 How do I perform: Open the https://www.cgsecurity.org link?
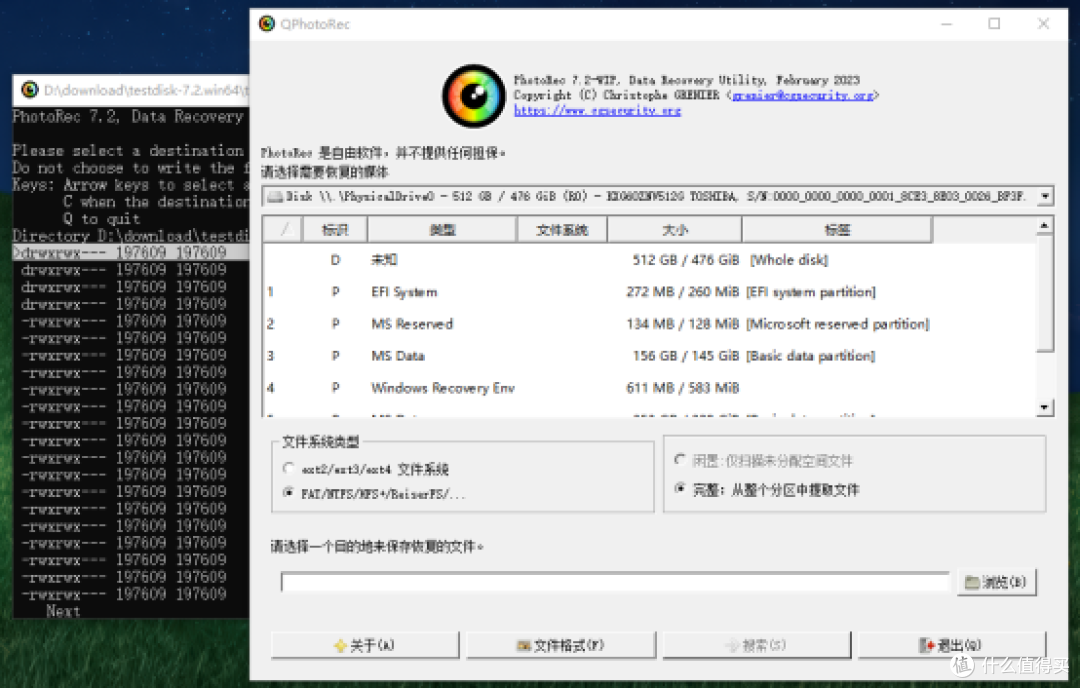click(x=597, y=111)
